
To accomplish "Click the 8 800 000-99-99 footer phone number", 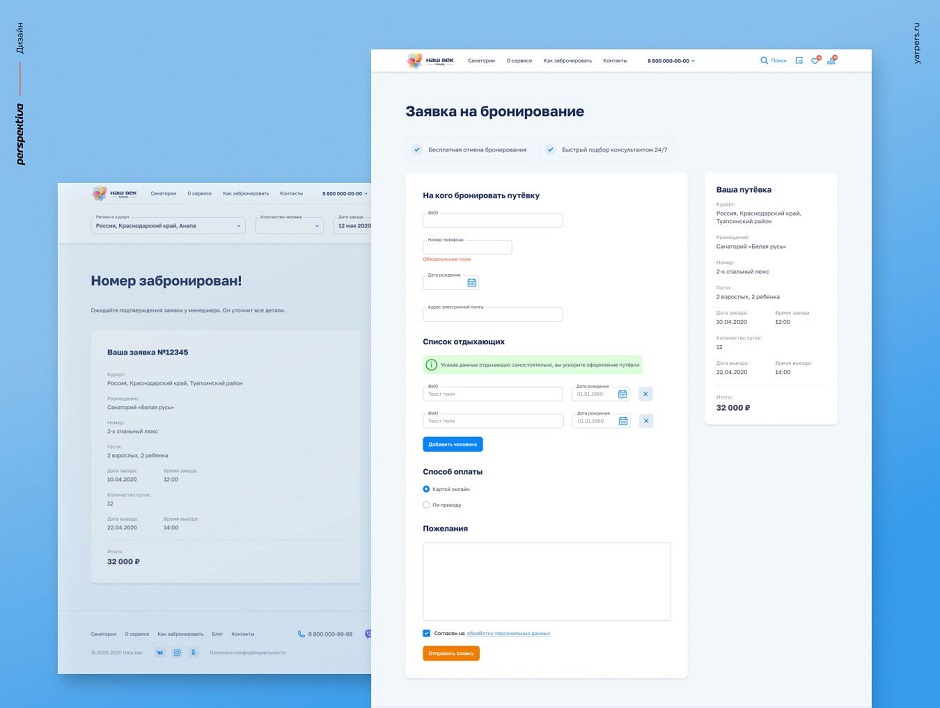I will click(330, 634).
